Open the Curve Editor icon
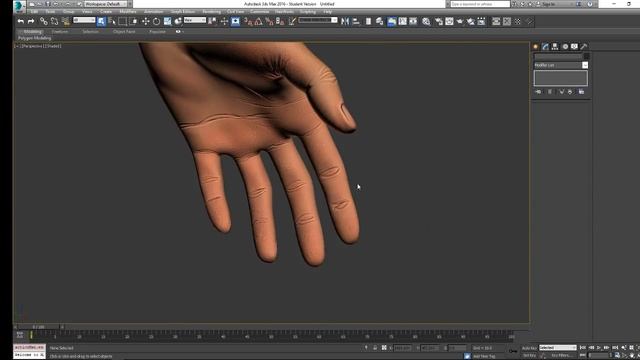Viewport: 640px width, 360px height. (402, 21)
